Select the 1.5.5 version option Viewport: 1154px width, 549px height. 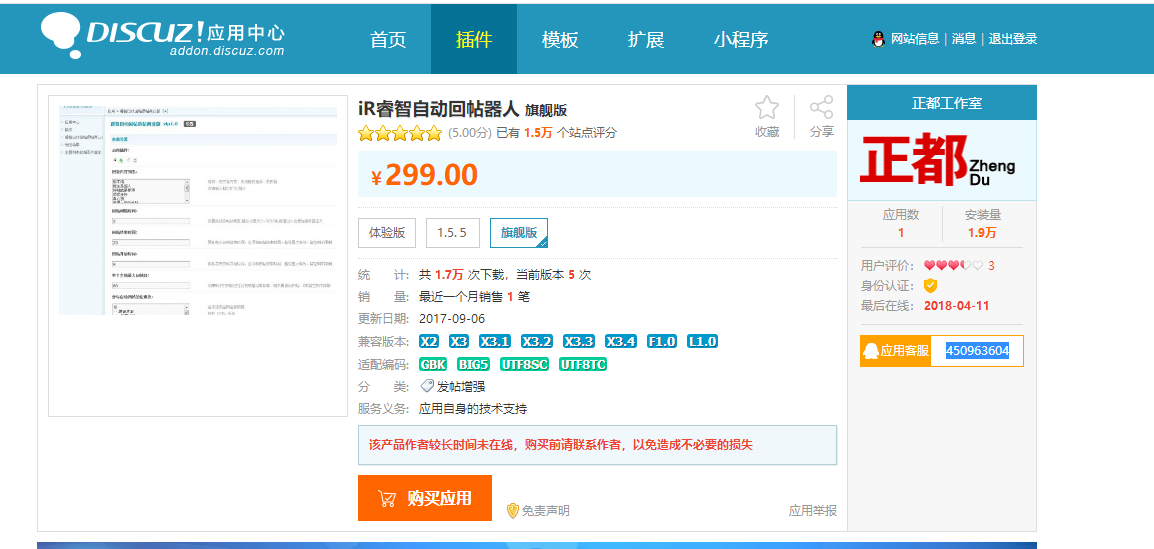pyautogui.click(x=452, y=233)
